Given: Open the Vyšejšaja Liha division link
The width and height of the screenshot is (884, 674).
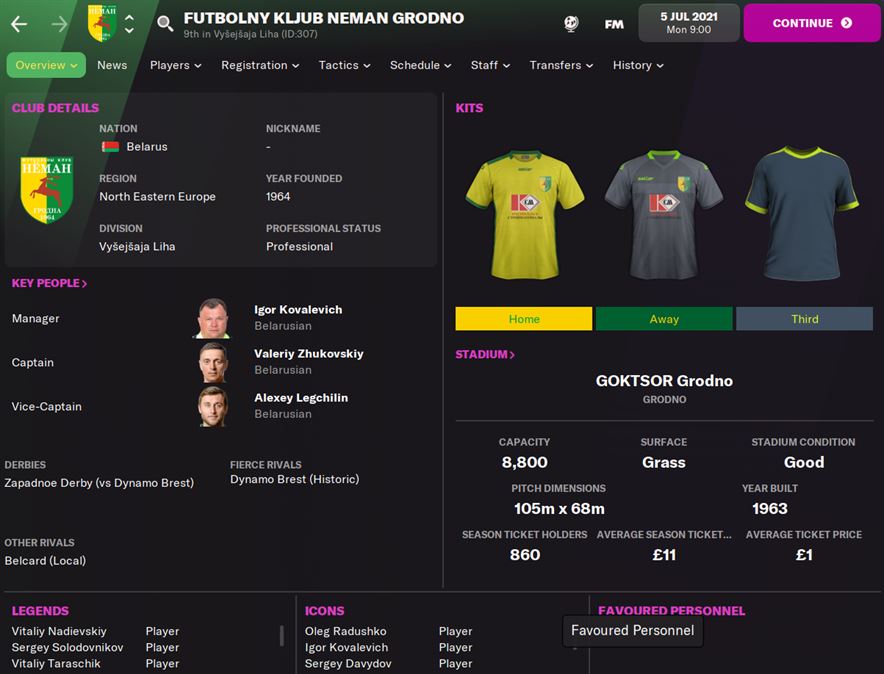Looking at the screenshot, I should (137, 246).
